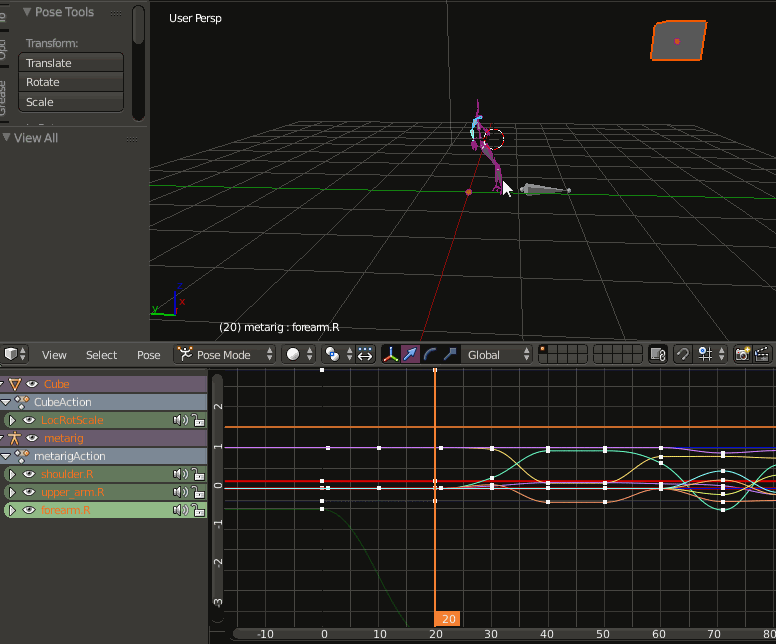The width and height of the screenshot is (776, 644).
Task: Toggle visibility eye of Cube channel
Action: click(x=32, y=384)
